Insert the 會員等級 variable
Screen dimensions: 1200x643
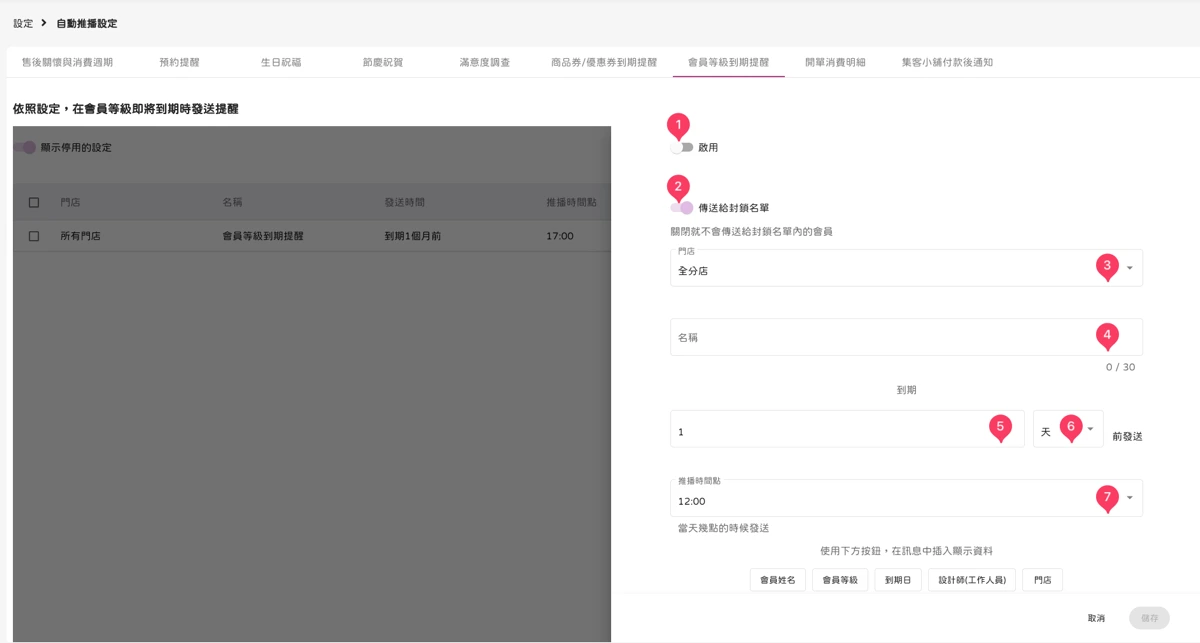[x=840, y=579]
